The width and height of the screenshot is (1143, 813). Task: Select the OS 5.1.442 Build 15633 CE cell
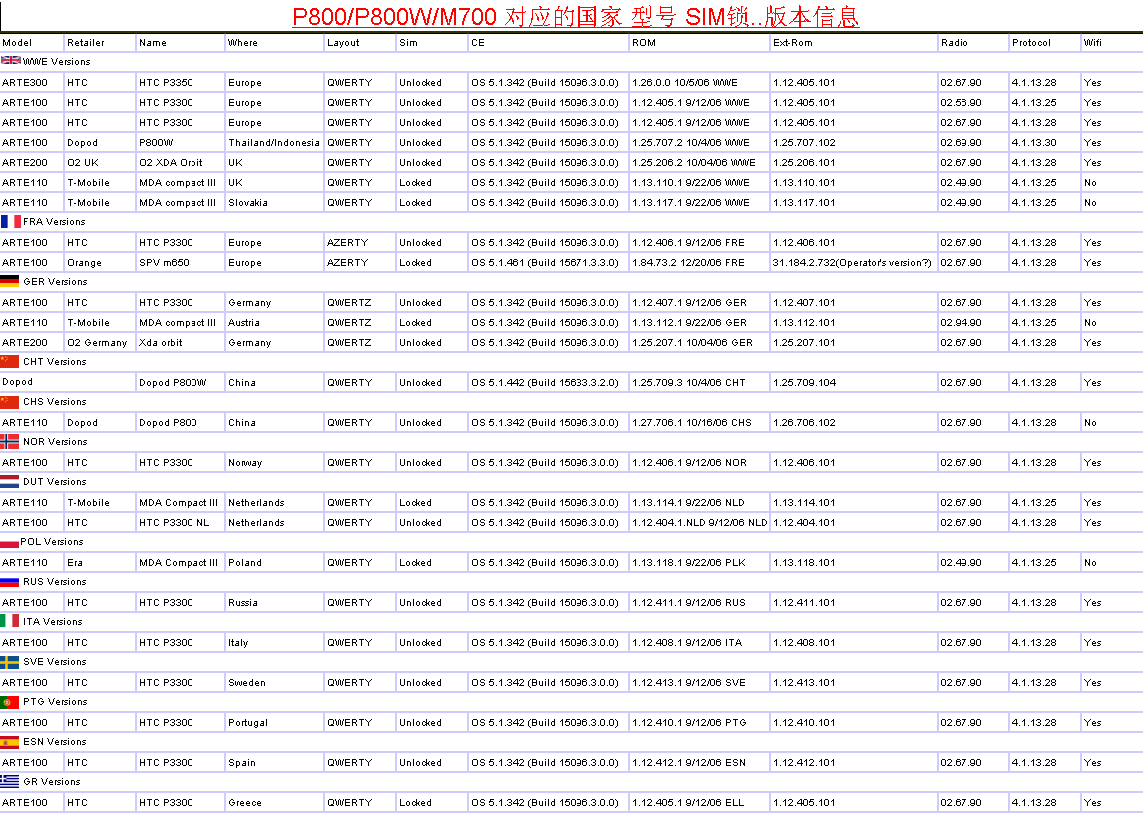[x=547, y=382]
